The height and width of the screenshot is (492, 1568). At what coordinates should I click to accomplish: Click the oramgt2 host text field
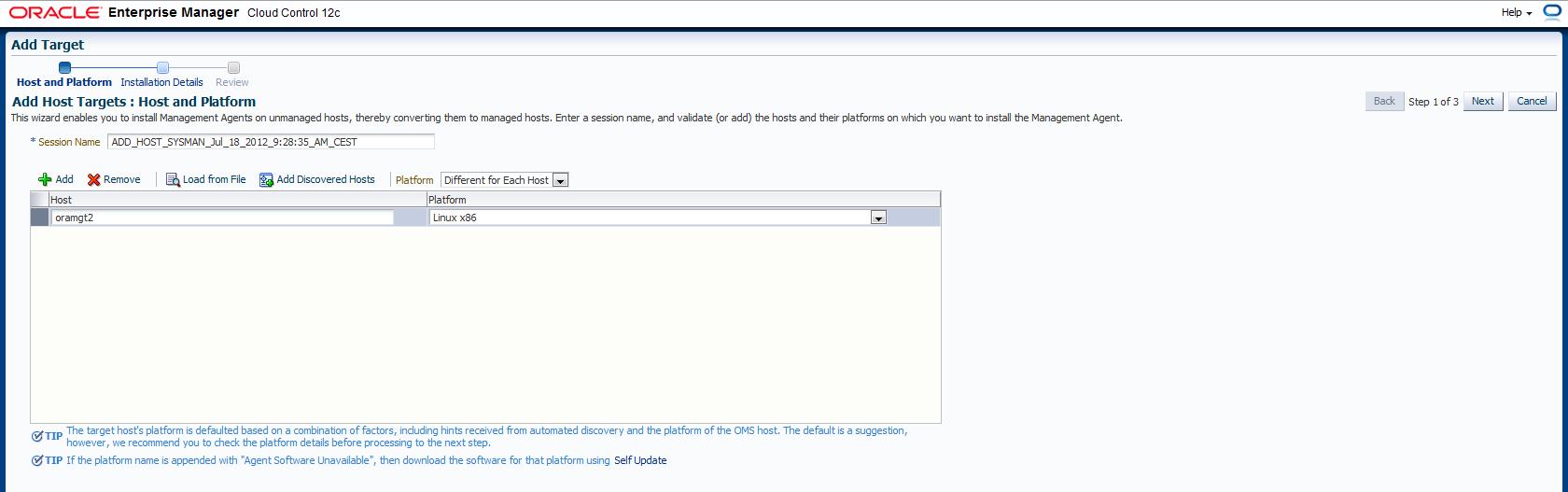[222, 218]
